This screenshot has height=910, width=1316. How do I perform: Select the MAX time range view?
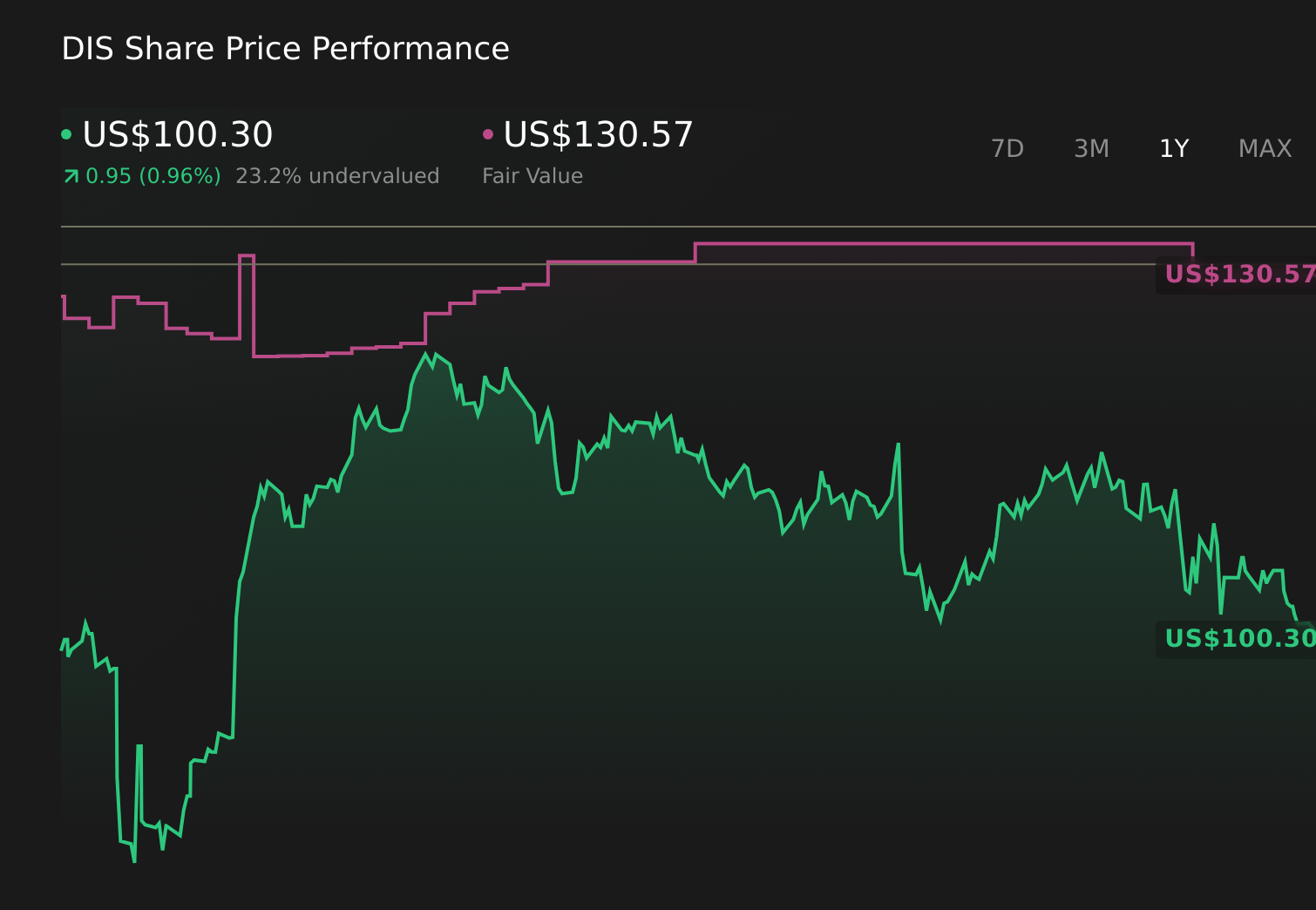(x=1264, y=148)
